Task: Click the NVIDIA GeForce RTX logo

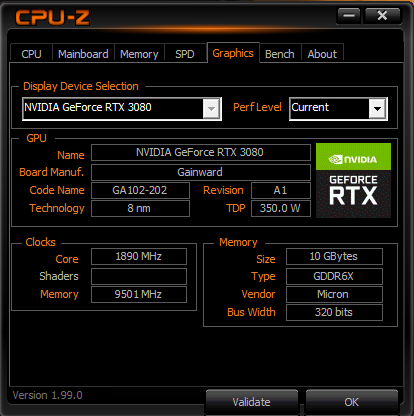Action: click(353, 180)
